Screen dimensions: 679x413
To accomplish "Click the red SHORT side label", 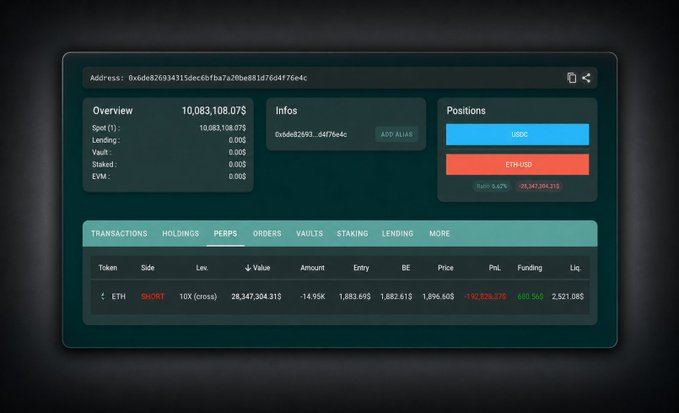I will click(152, 297).
